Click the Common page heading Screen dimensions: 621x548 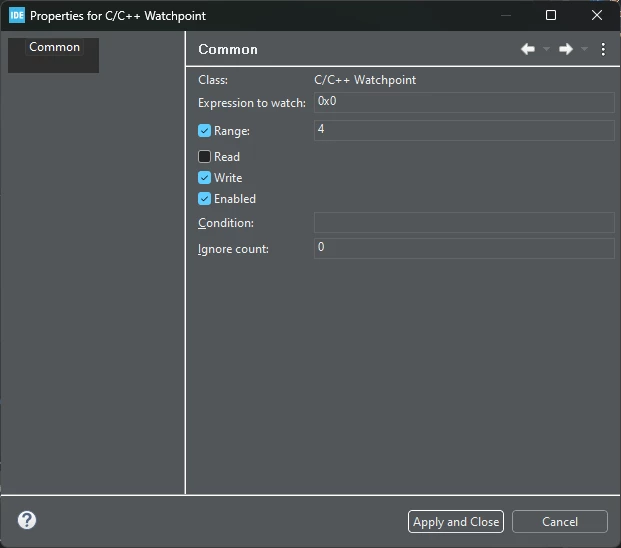pos(228,49)
